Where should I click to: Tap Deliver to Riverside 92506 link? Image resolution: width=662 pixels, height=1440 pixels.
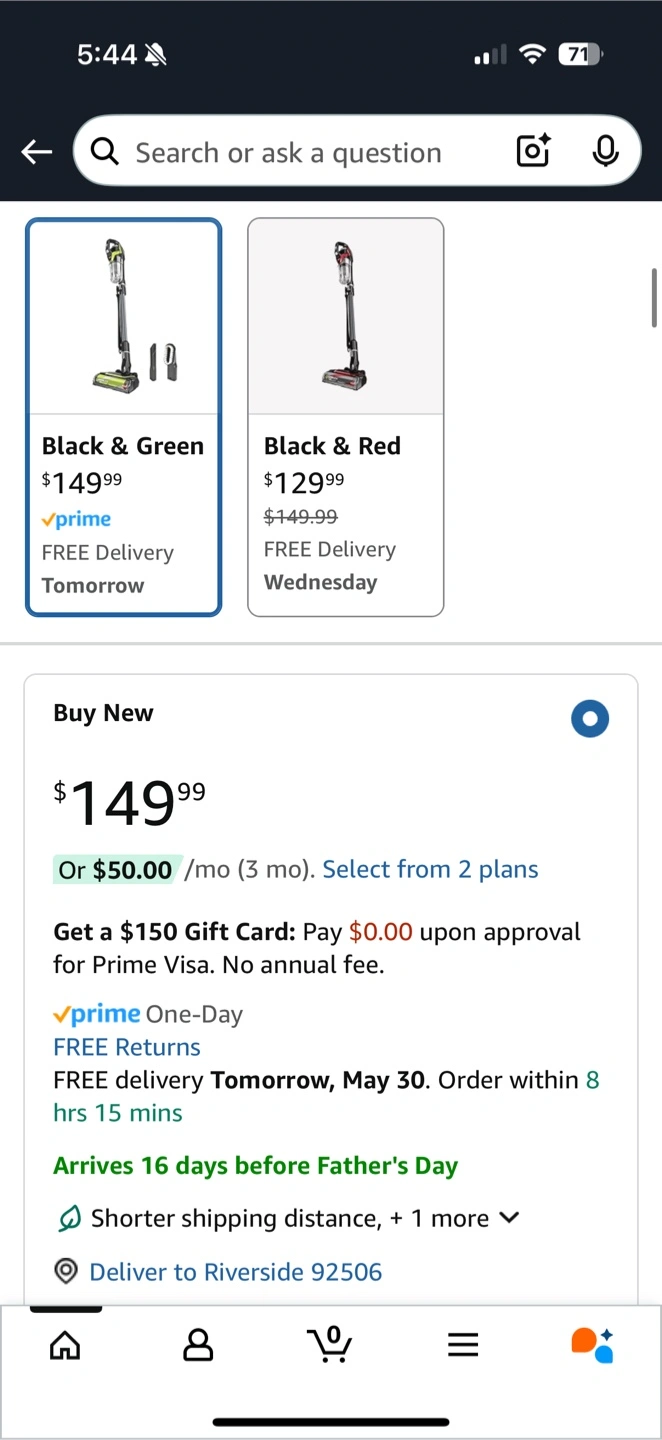(236, 1272)
